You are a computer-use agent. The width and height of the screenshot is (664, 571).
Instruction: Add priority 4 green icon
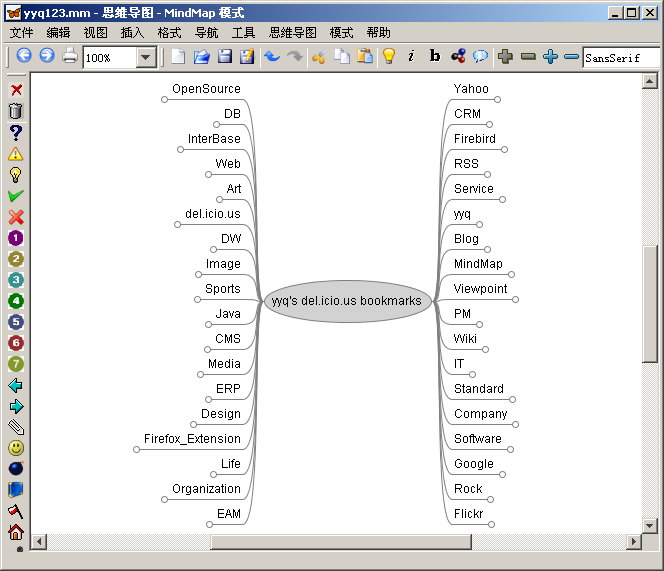(x=16, y=301)
